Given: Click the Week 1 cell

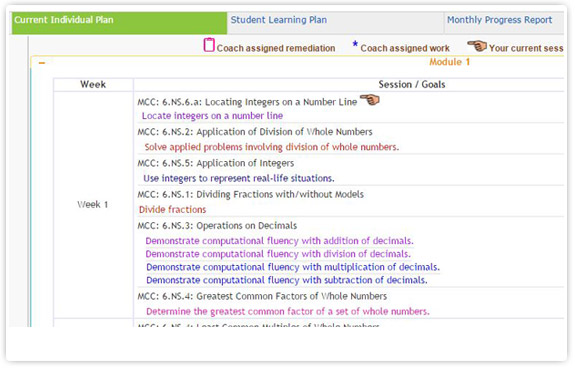Looking at the screenshot, I should 93,205.
